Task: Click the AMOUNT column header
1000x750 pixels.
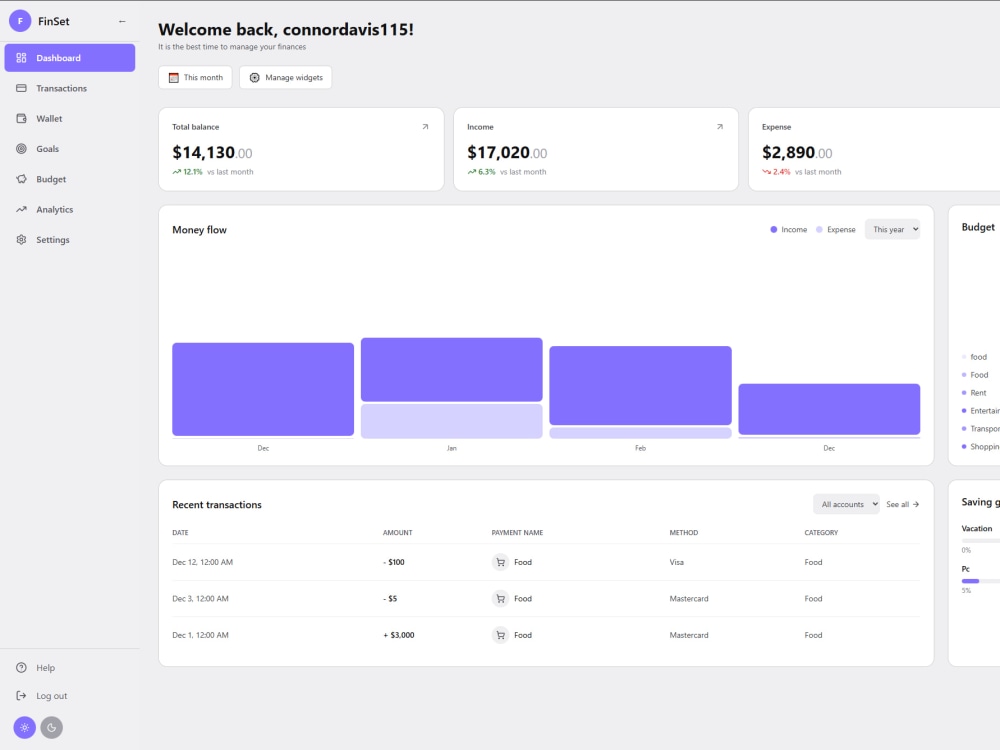Action: tap(397, 533)
